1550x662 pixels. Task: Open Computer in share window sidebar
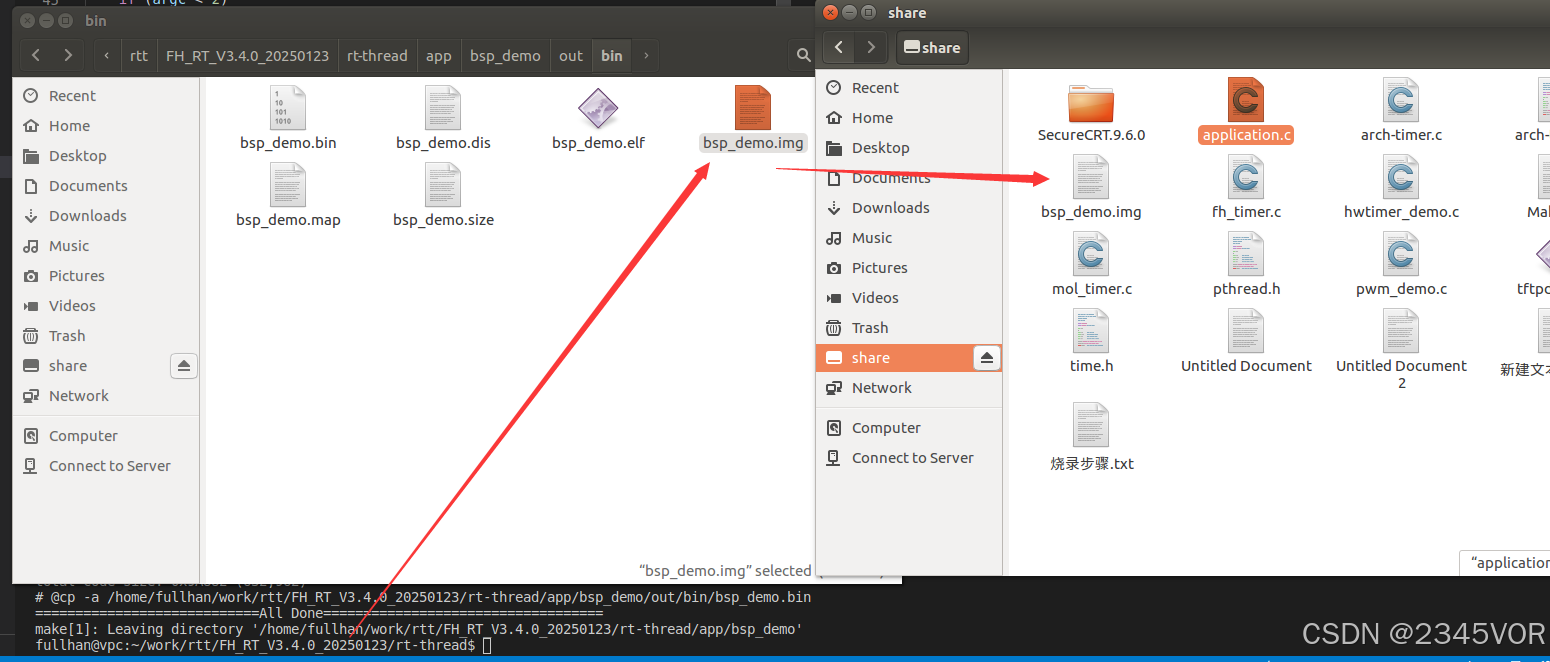(x=909, y=428)
